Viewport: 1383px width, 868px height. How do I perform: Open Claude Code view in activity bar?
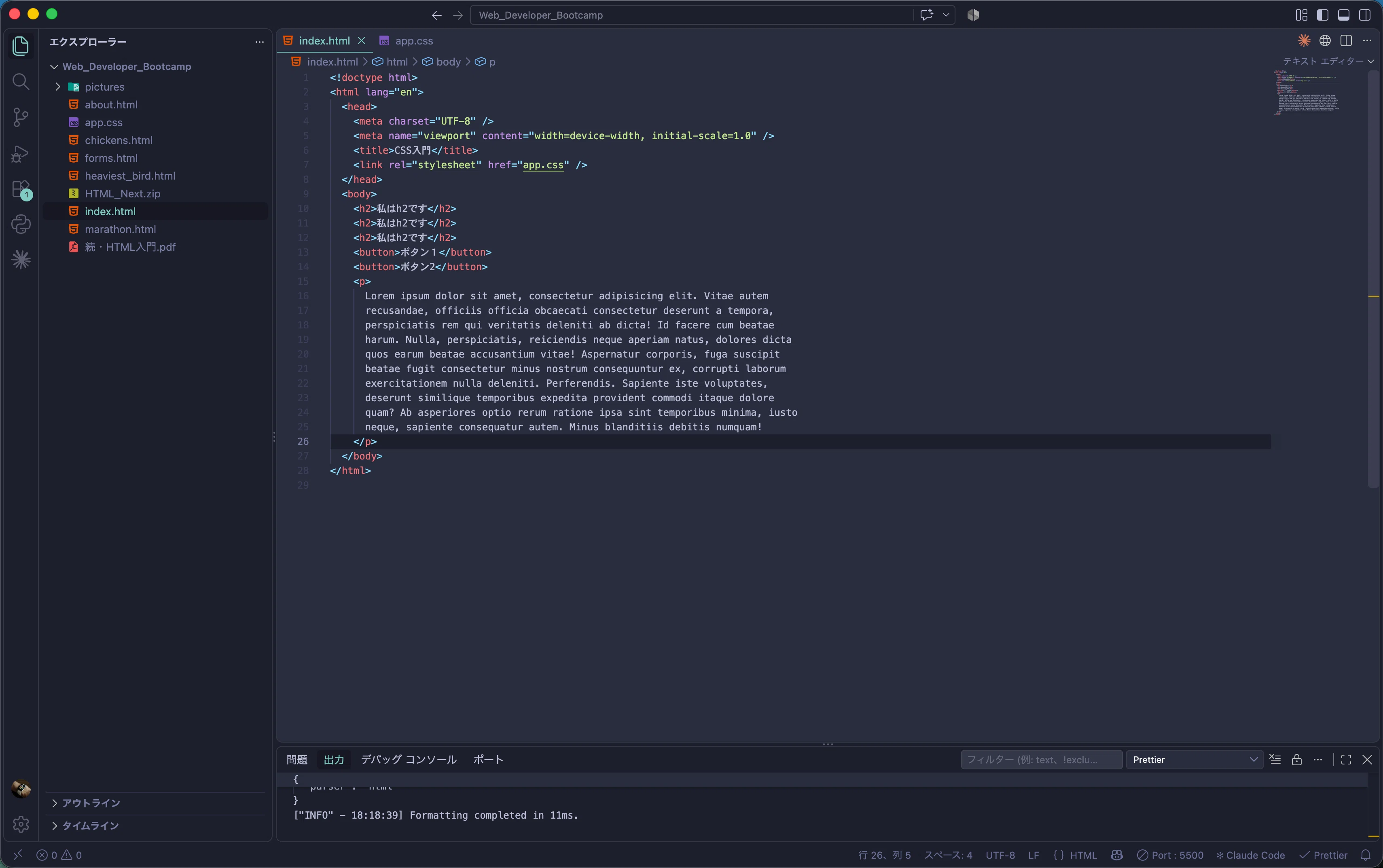[21, 260]
